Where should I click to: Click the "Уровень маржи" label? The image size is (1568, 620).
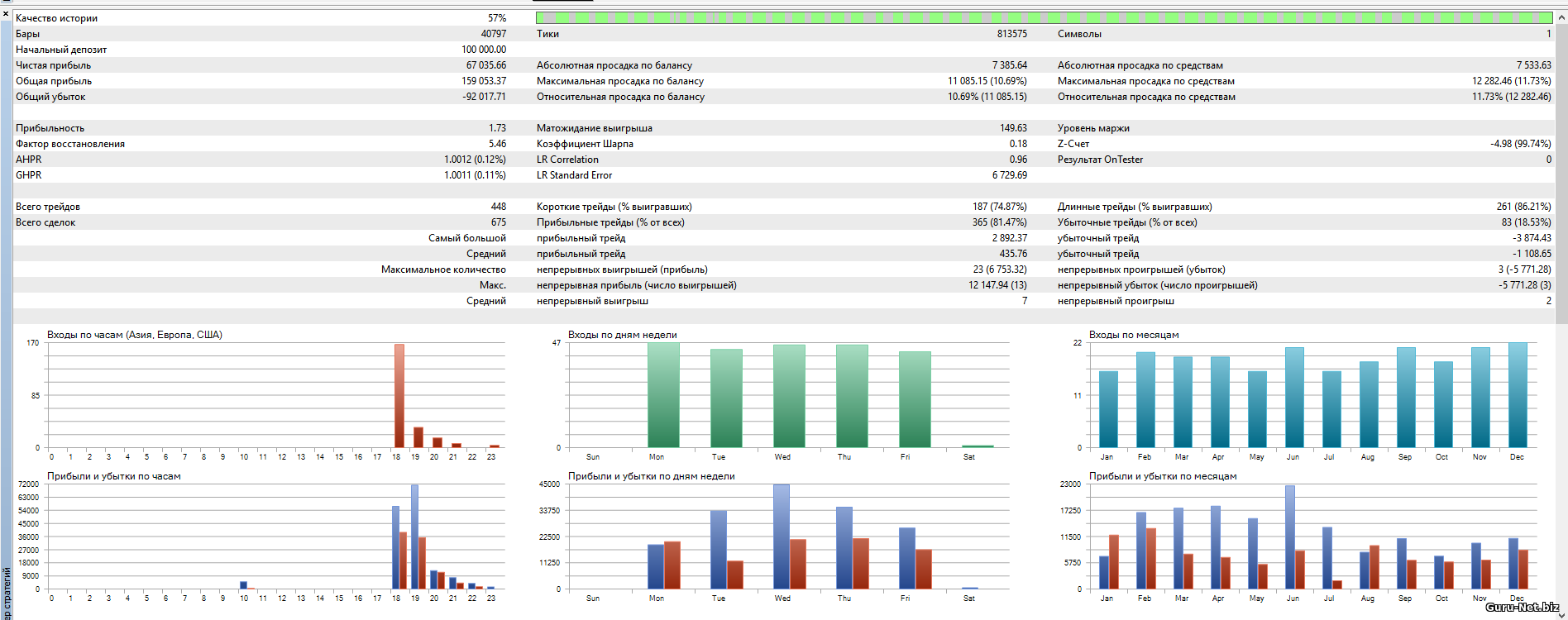click(1093, 128)
